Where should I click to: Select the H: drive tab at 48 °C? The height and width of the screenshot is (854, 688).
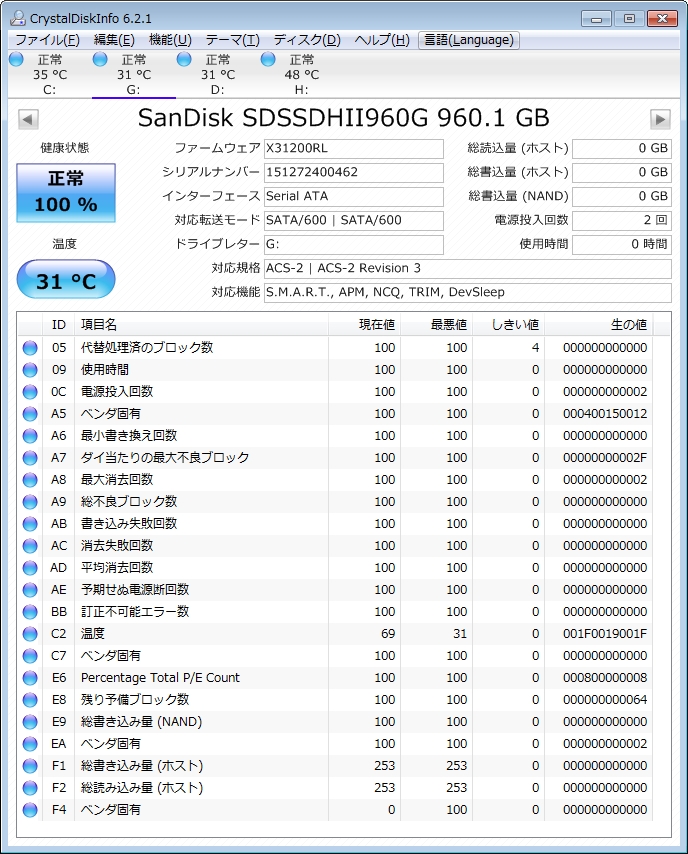(301, 74)
